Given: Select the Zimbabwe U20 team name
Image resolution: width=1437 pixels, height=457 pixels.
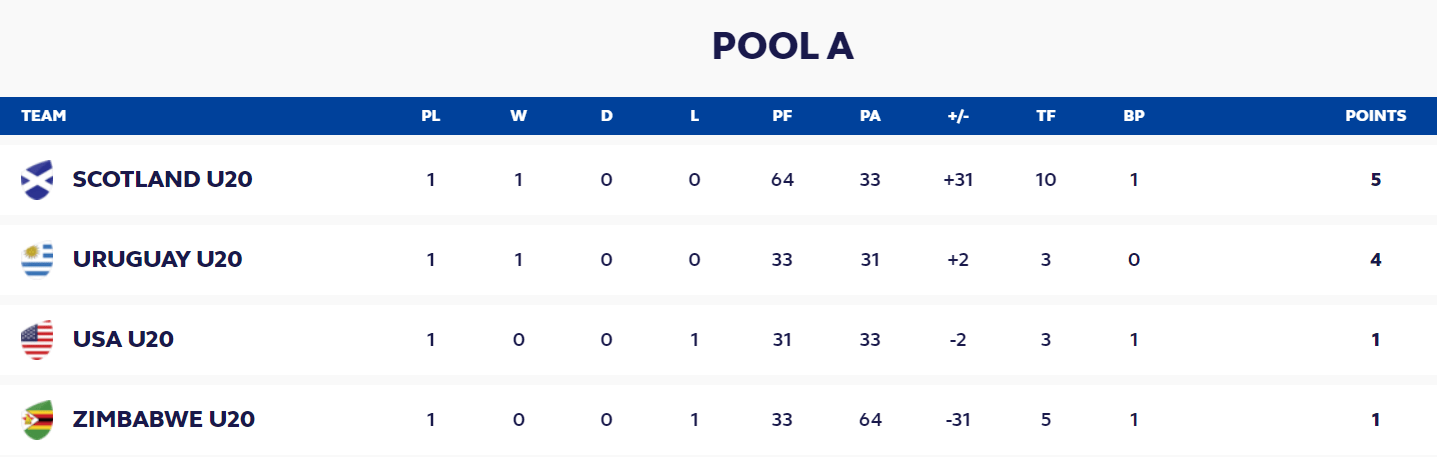Looking at the screenshot, I should [x=164, y=419].
